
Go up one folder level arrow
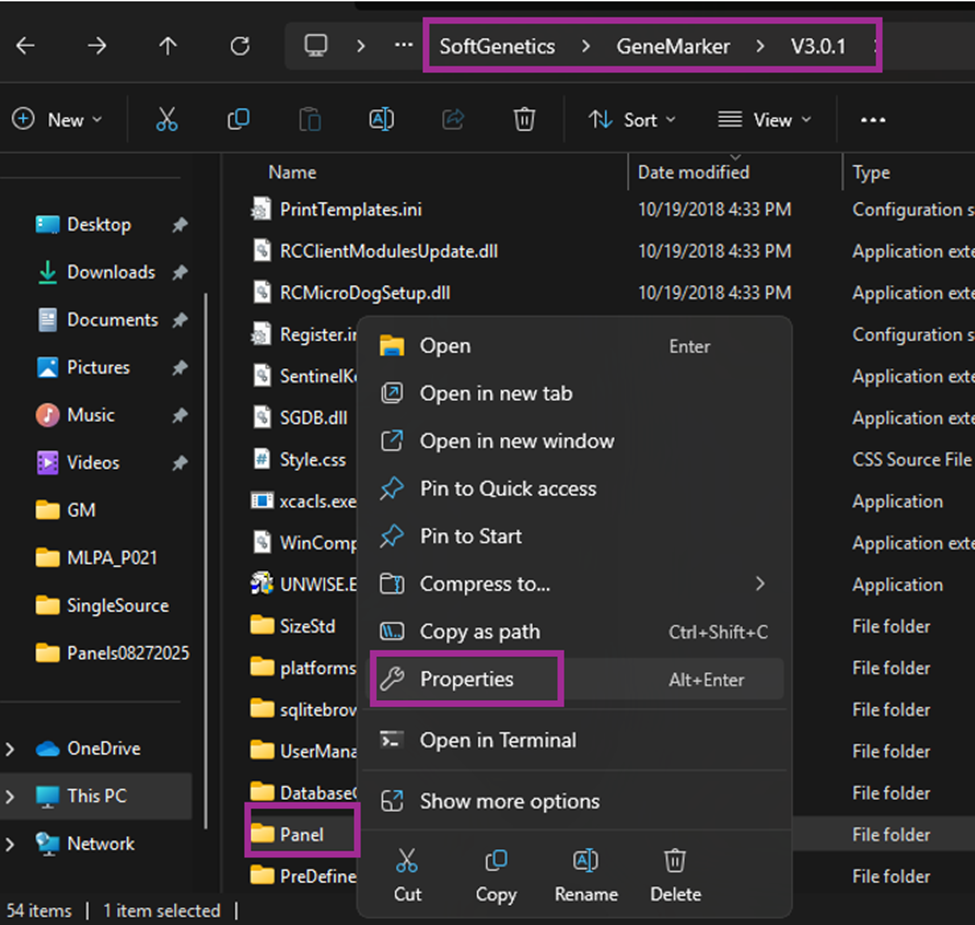point(168,46)
